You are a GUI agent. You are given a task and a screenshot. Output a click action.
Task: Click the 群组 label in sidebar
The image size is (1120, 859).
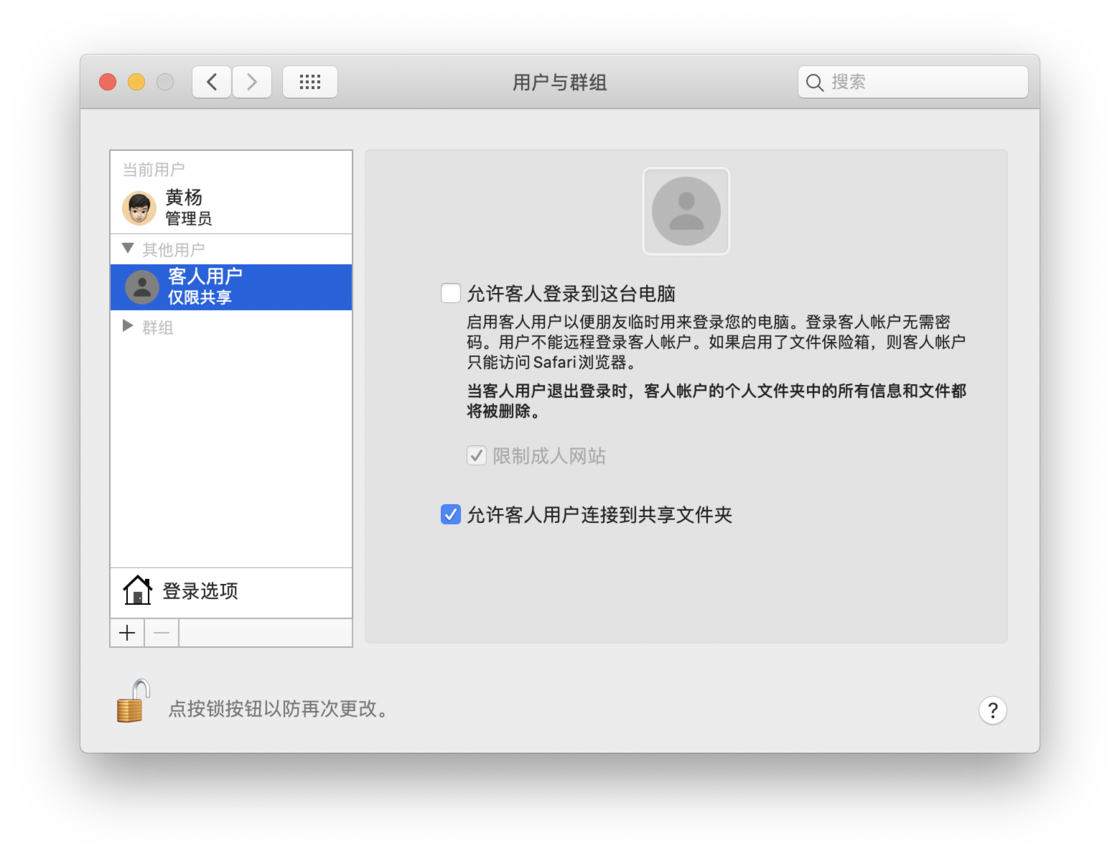[158, 328]
